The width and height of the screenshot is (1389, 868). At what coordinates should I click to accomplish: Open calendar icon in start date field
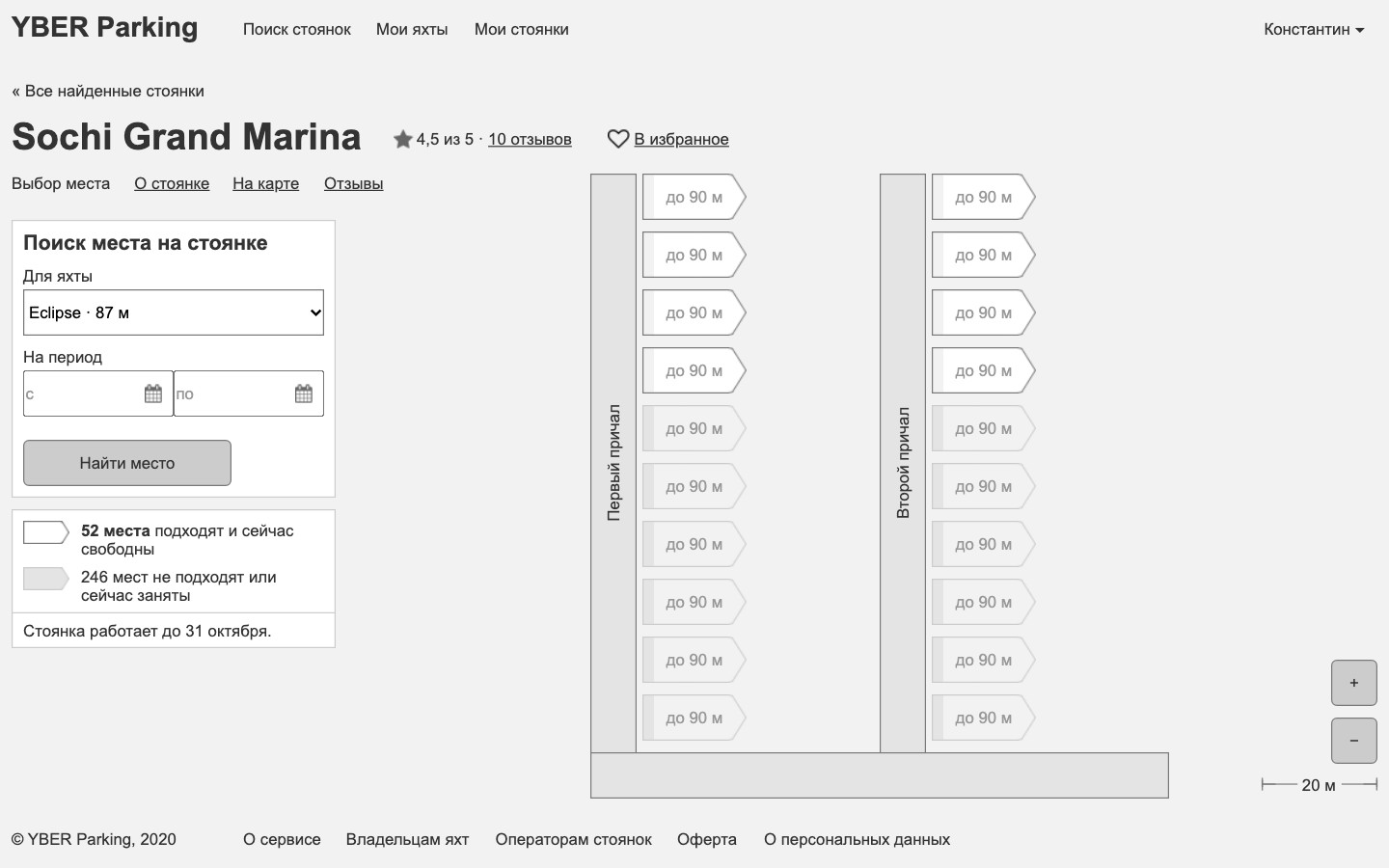[153, 393]
